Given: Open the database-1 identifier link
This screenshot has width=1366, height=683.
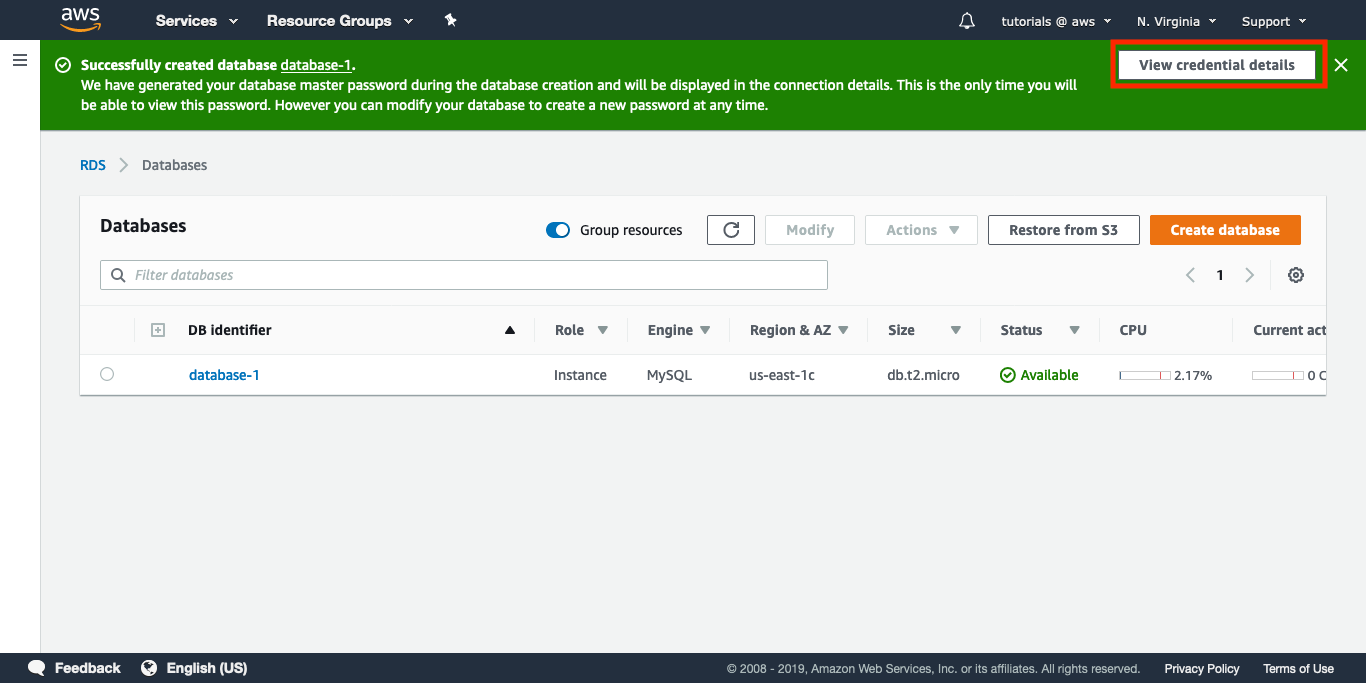Looking at the screenshot, I should pyautogui.click(x=224, y=375).
